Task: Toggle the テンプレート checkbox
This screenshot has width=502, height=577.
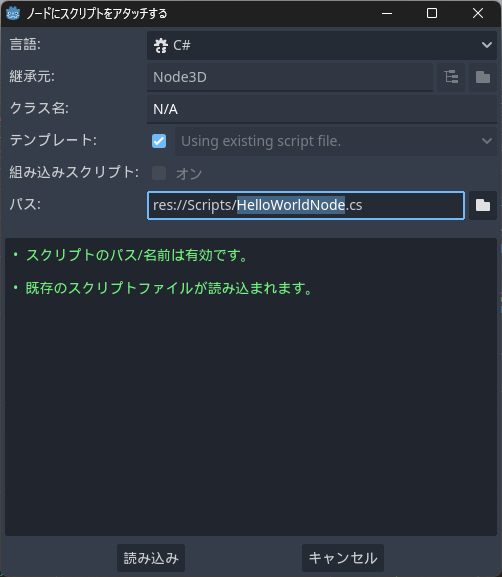Action: 159,141
